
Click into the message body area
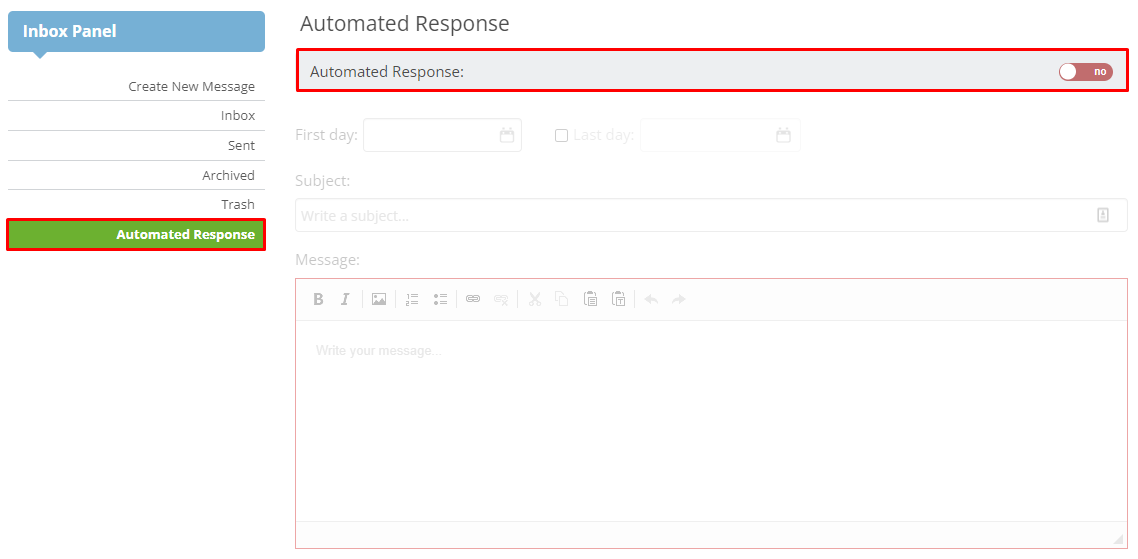click(x=711, y=421)
